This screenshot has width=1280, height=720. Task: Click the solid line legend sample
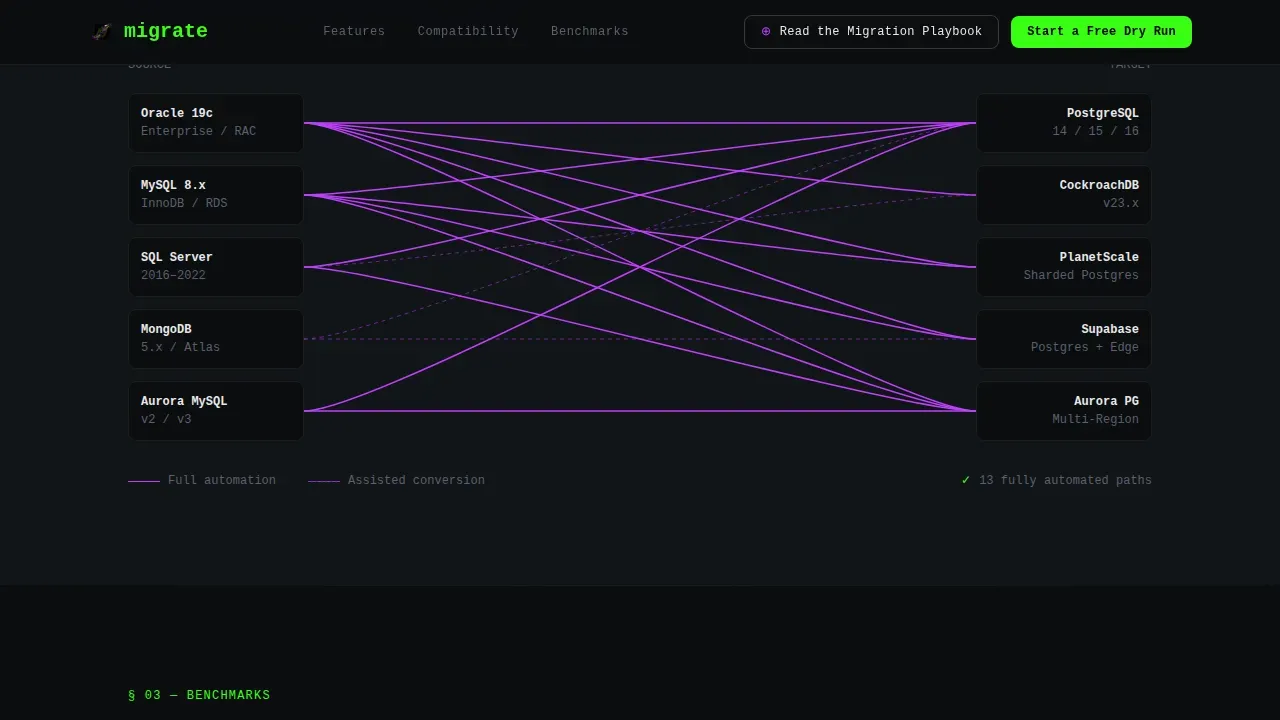pyautogui.click(x=144, y=481)
